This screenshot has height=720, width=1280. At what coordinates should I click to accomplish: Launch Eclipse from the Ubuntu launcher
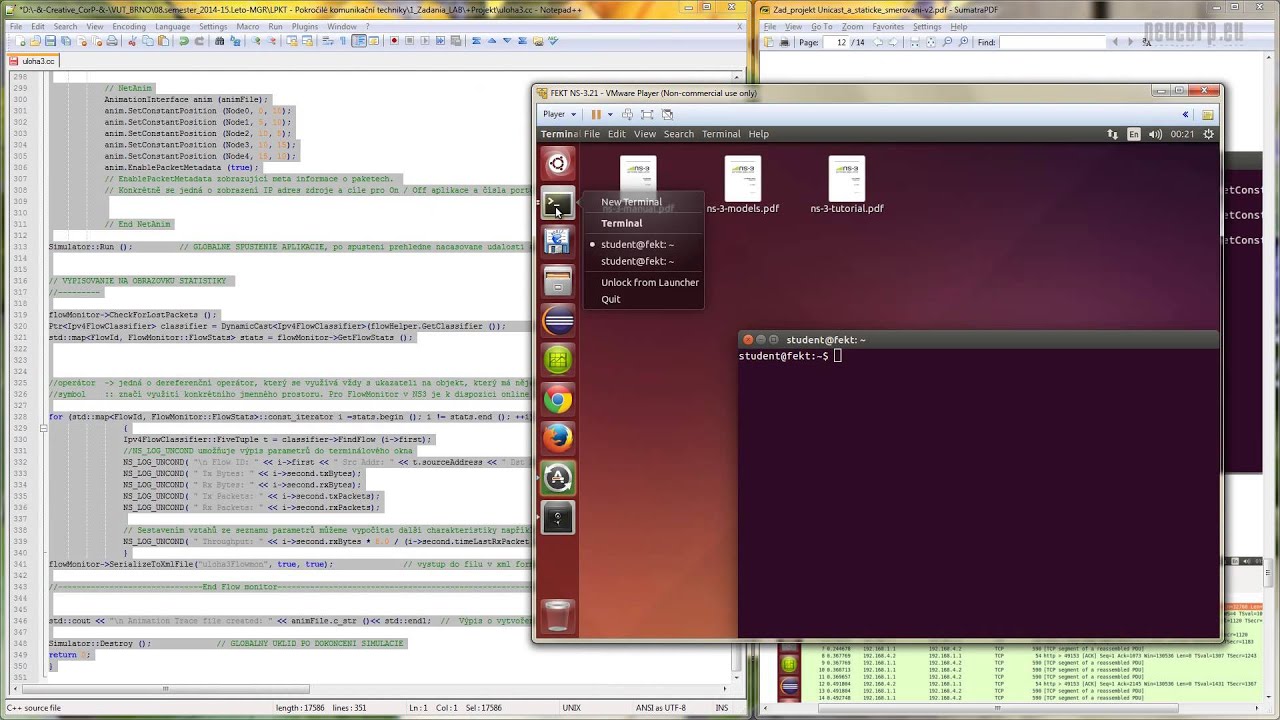point(558,321)
